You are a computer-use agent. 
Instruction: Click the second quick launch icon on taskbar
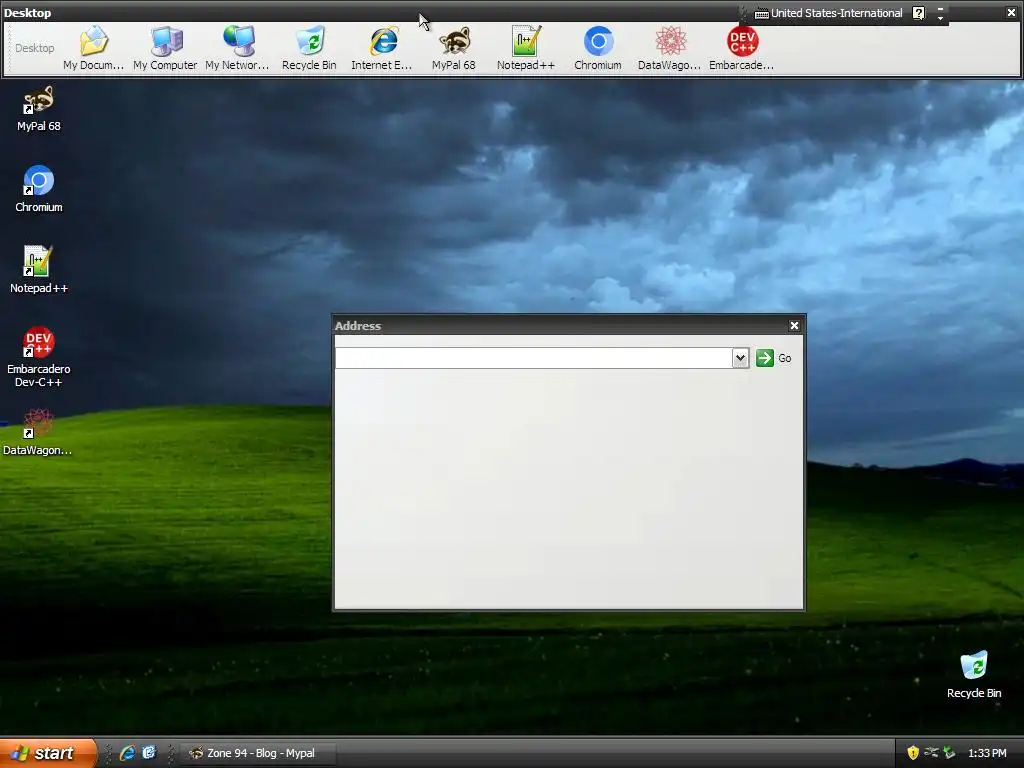click(150, 753)
